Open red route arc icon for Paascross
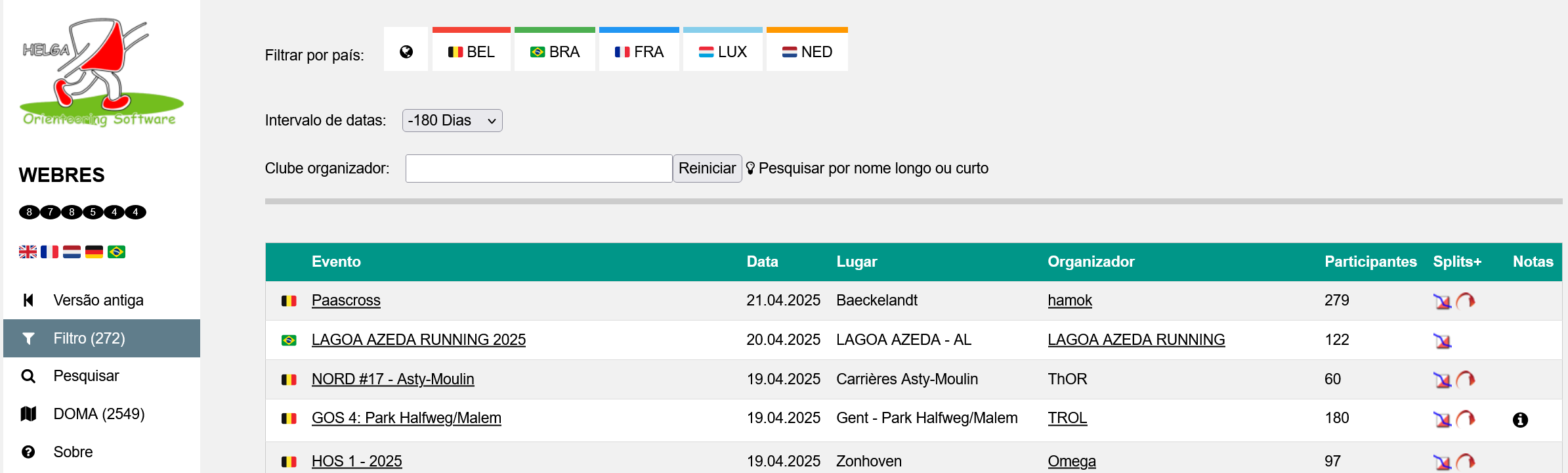 [1466, 302]
